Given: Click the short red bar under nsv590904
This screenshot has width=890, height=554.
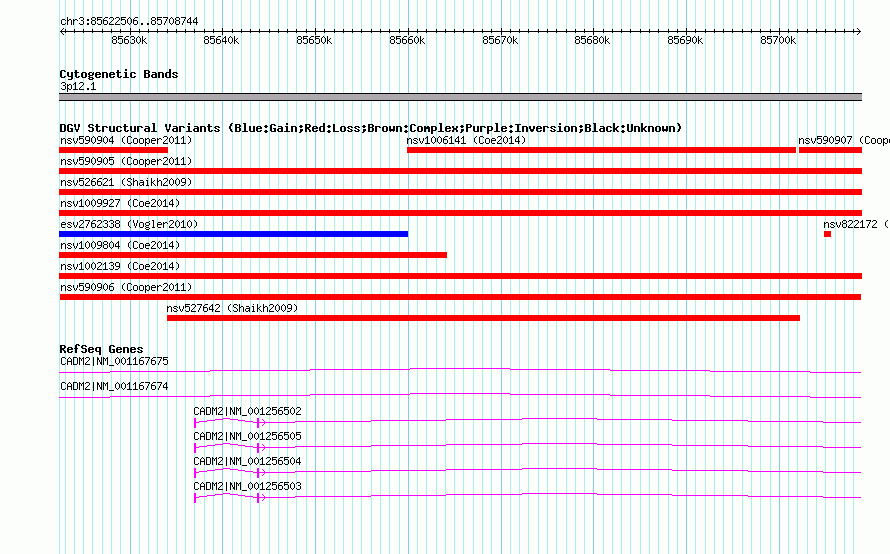Looking at the screenshot, I should (114, 150).
